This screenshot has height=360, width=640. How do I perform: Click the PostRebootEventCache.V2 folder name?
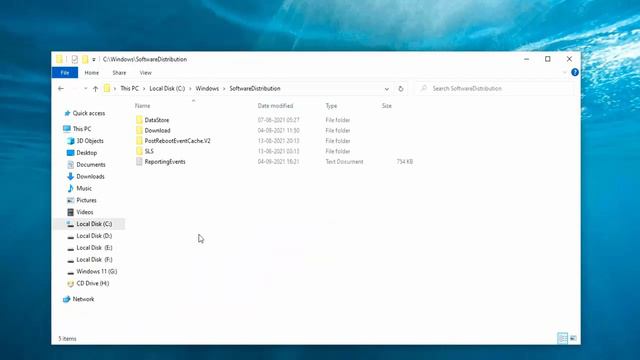(x=178, y=141)
